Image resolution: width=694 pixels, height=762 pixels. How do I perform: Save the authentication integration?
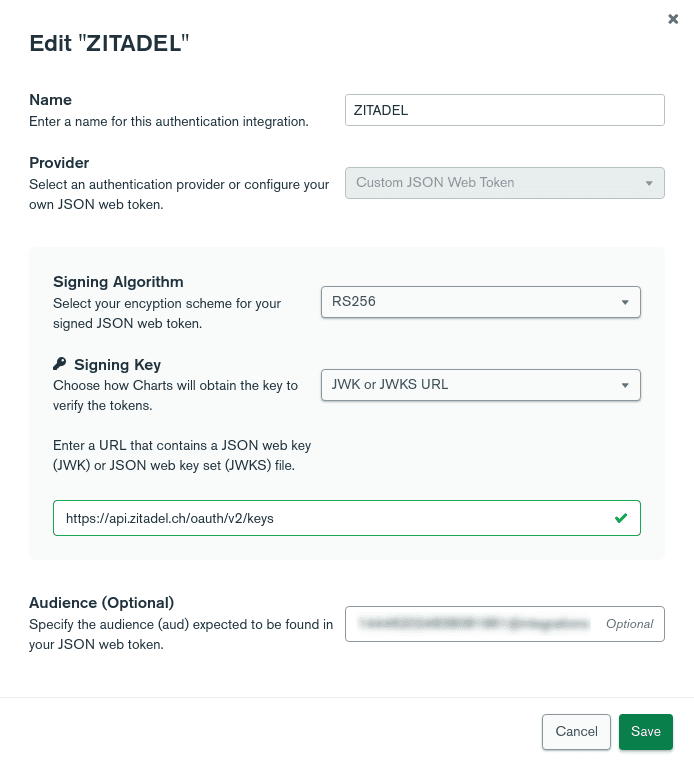(645, 731)
